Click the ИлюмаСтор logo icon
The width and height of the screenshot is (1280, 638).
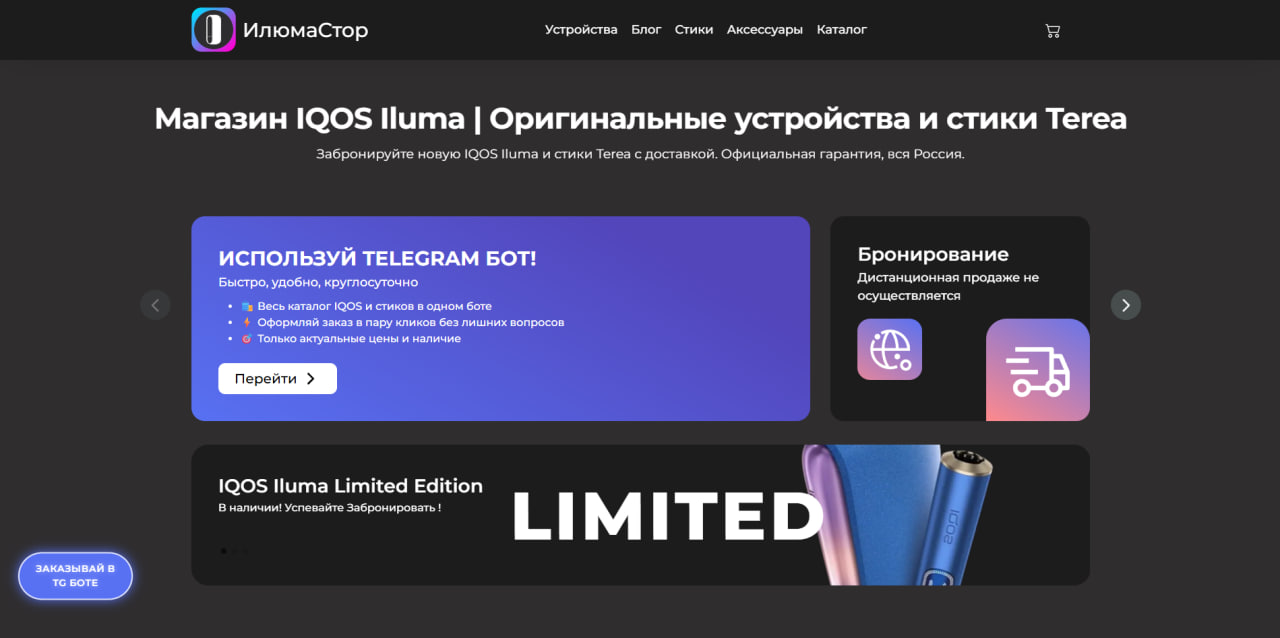pyautogui.click(x=213, y=30)
